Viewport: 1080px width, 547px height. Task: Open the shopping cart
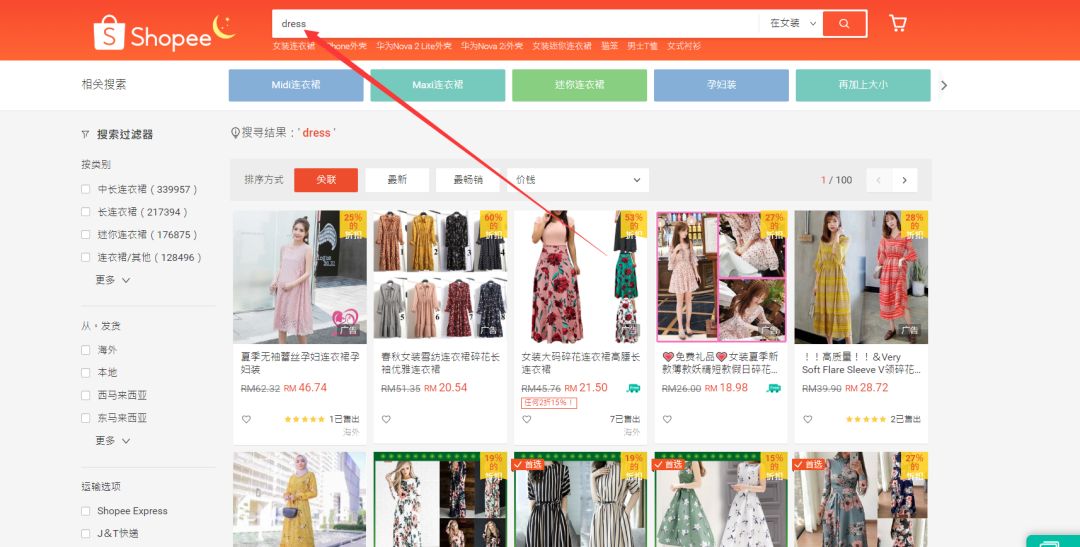coord(897,23)
